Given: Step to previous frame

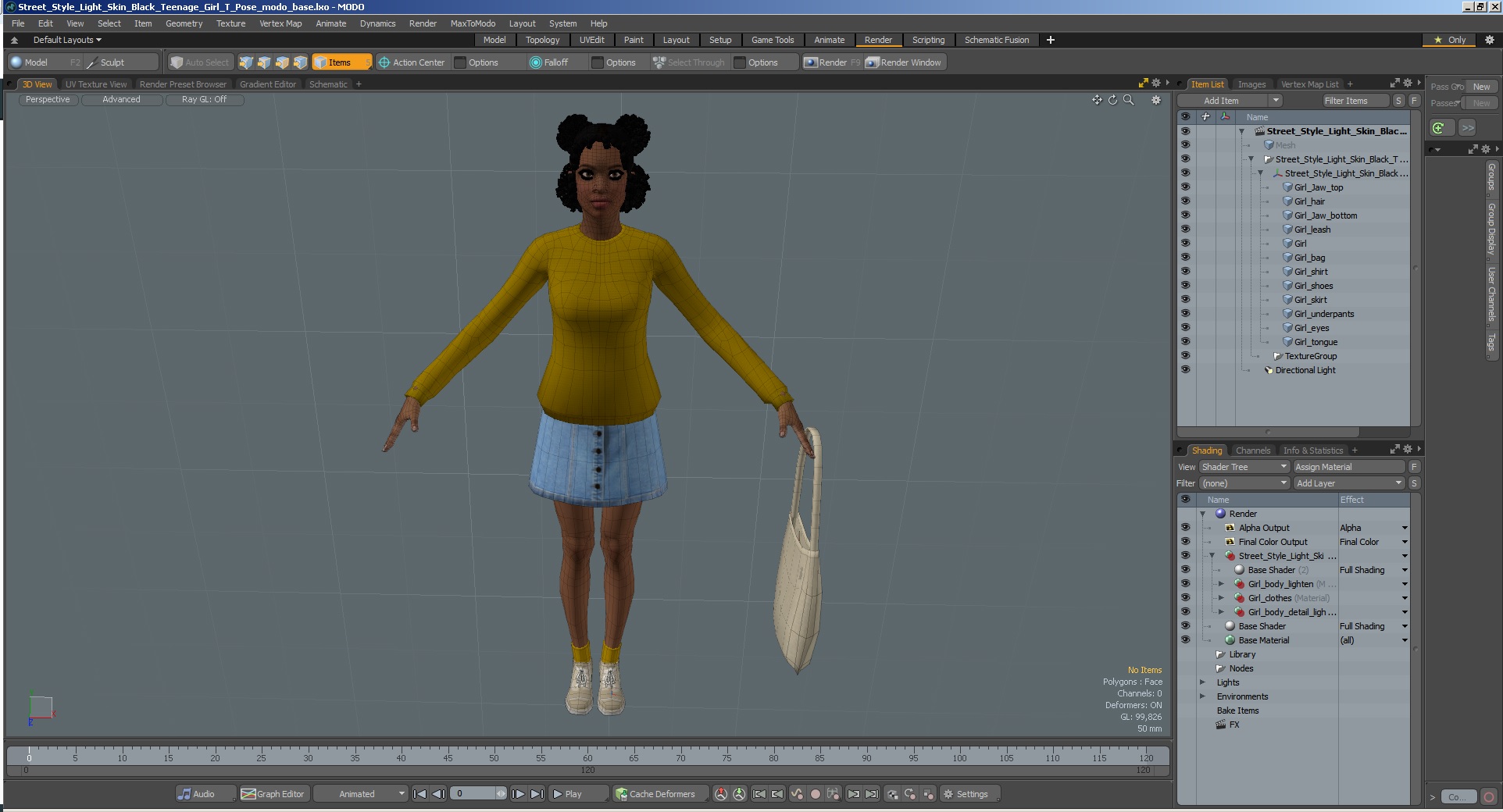Looking at the screenshot, I should click(x=439, y=794).
